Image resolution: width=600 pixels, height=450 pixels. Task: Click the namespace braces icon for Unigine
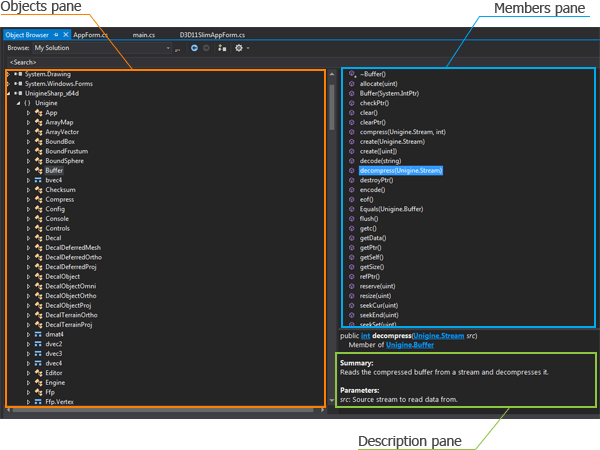point(27,103)
